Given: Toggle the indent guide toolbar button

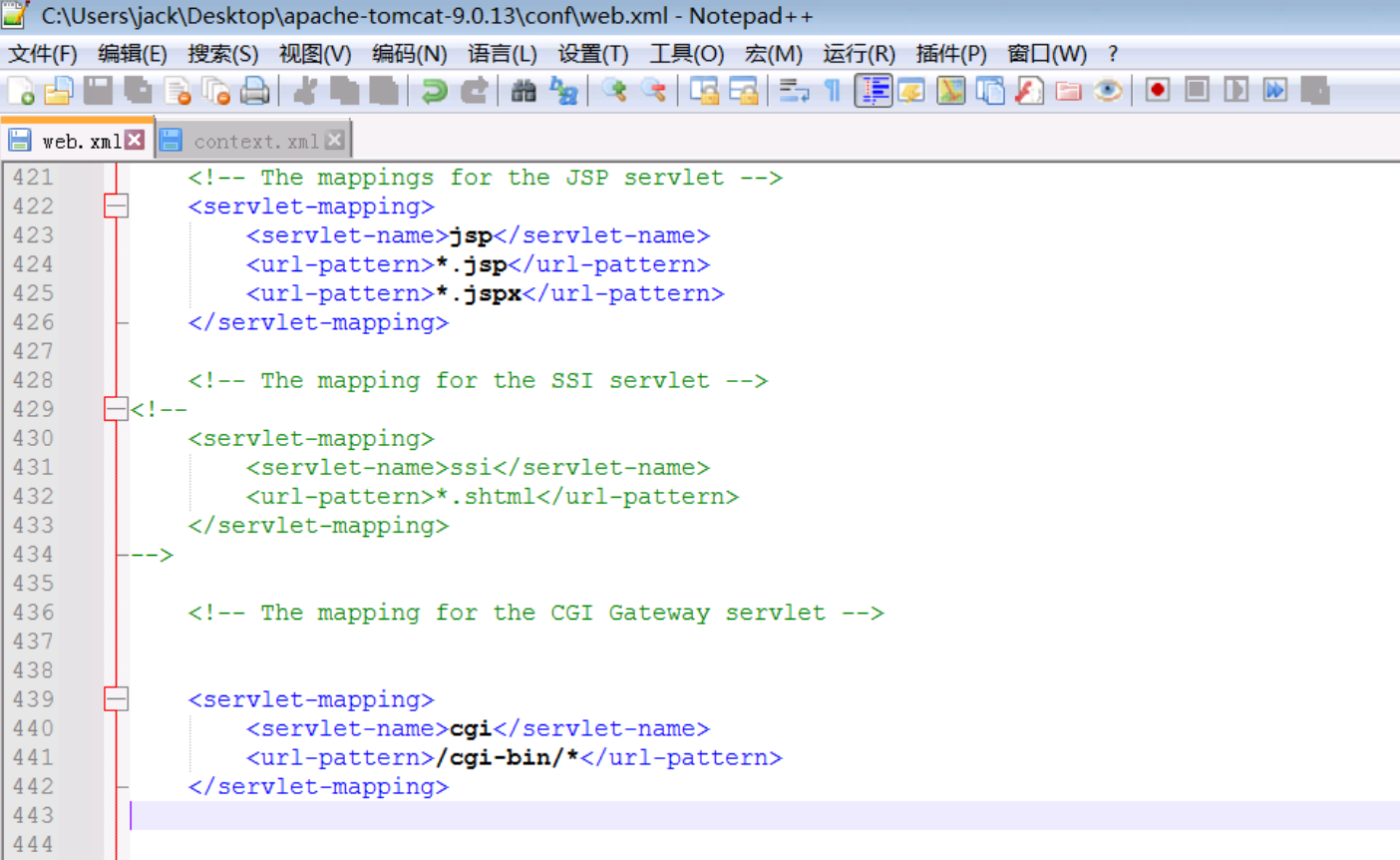Looking at the screenshot, I should click(874, 91).
